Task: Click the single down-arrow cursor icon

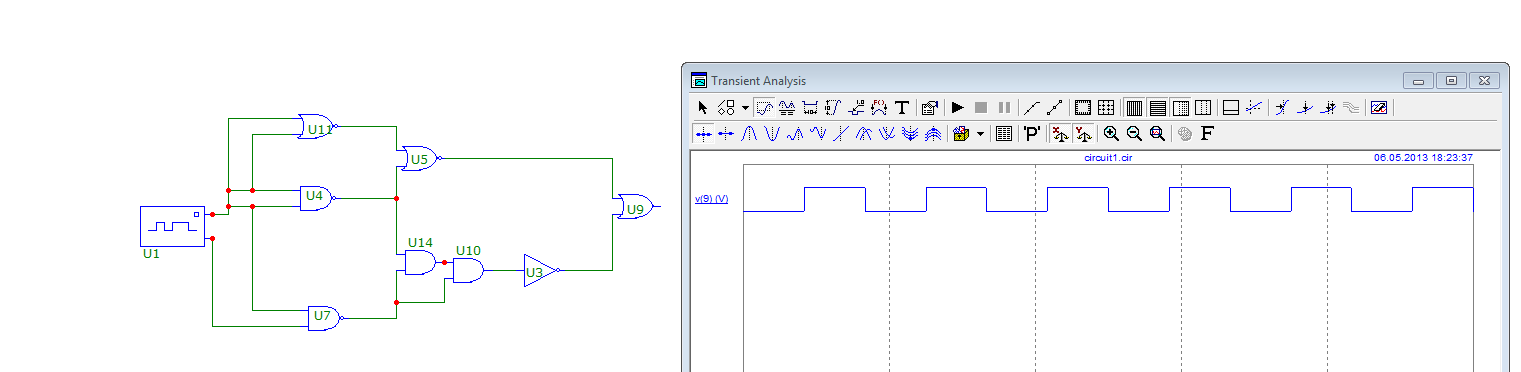Action: (x=1305, y=107)
